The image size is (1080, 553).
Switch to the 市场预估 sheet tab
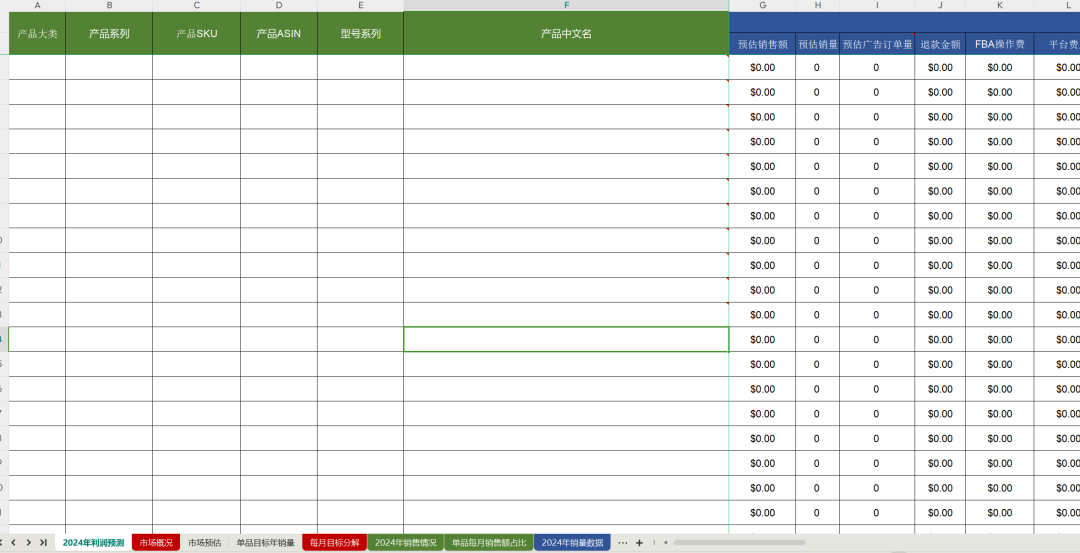pyautogui.click(x=205, y=543)
